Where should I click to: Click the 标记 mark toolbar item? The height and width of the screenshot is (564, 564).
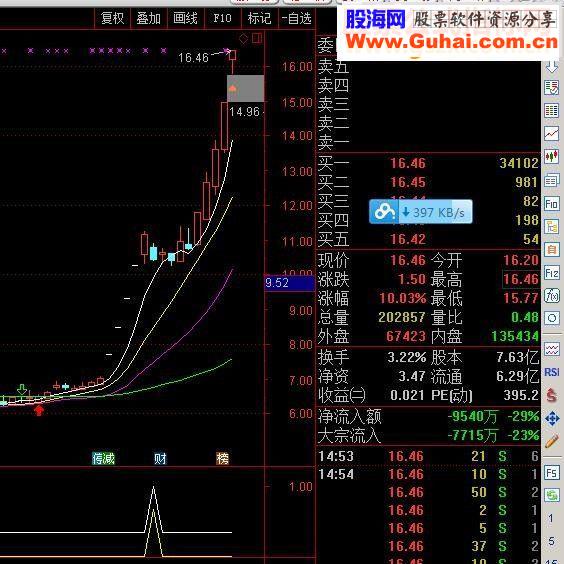coord(259,18)
